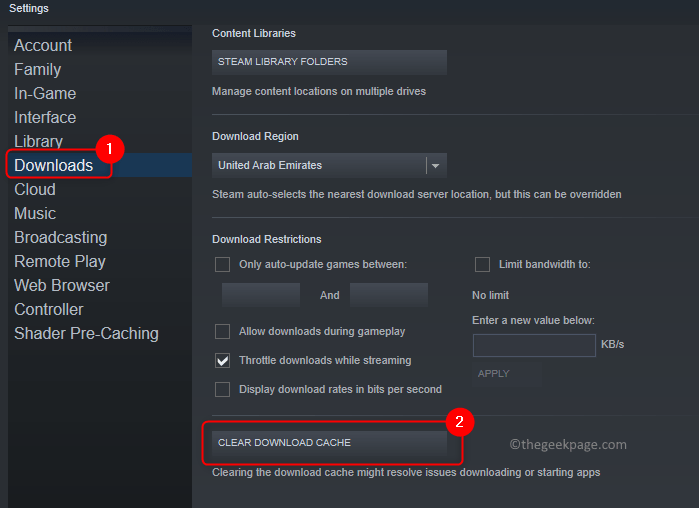Enable Limit bandwidth to checkbox
699x508 pixels.
click(482, 264)
